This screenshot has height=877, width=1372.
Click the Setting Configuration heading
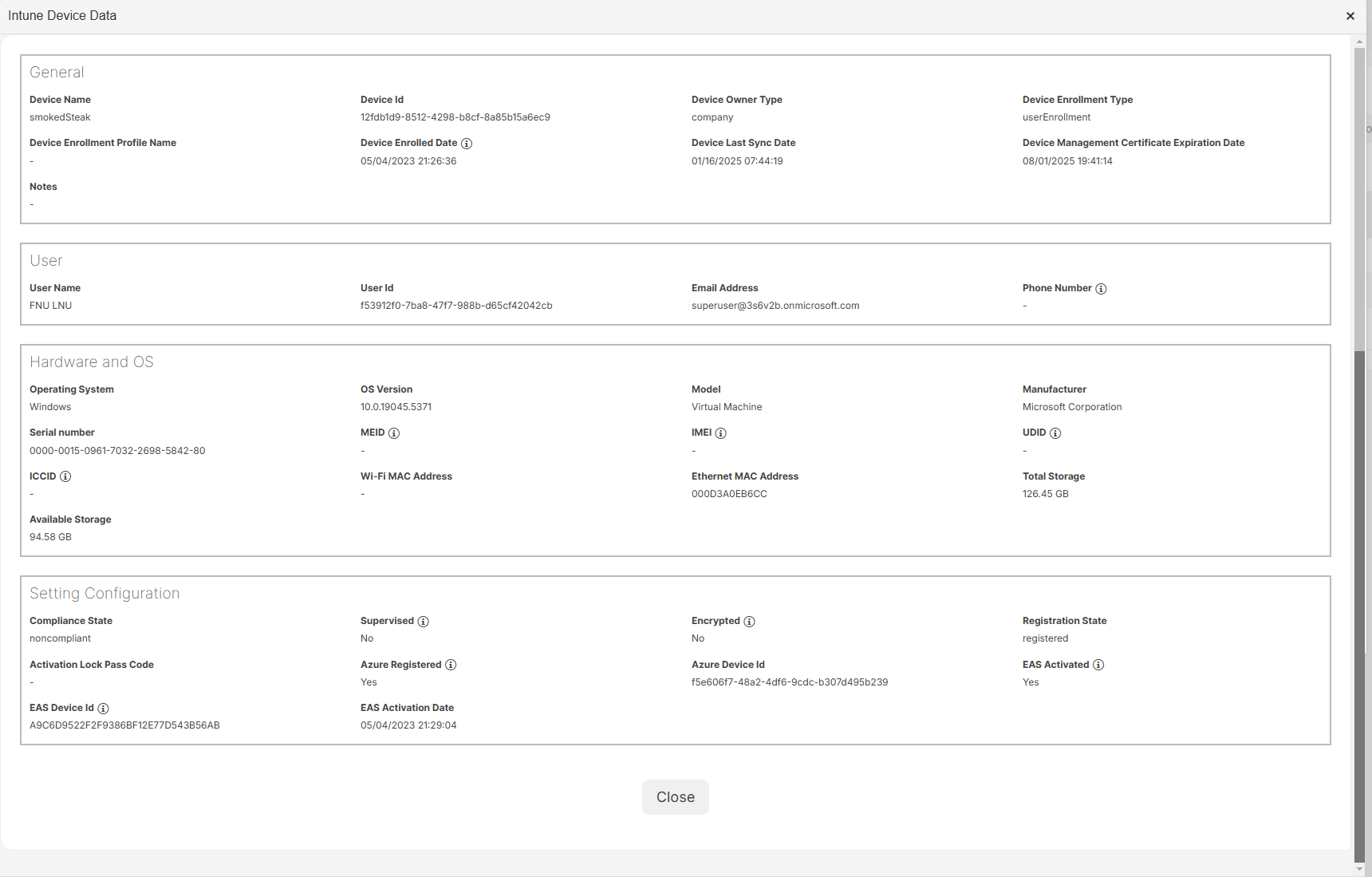click(x=104, y=593)
